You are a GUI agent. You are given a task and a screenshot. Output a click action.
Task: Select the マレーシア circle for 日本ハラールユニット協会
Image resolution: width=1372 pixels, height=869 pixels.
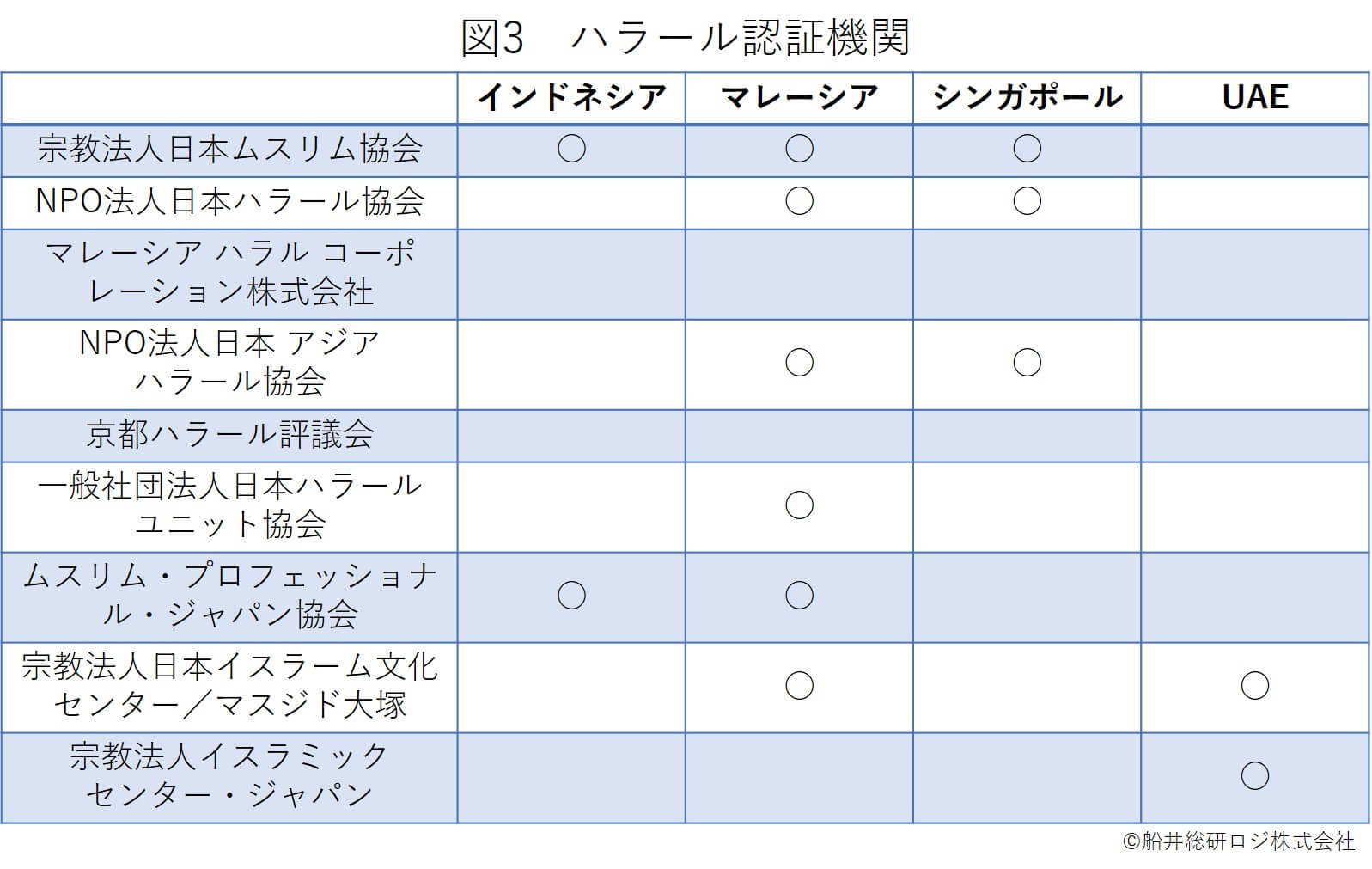[799, 505]
